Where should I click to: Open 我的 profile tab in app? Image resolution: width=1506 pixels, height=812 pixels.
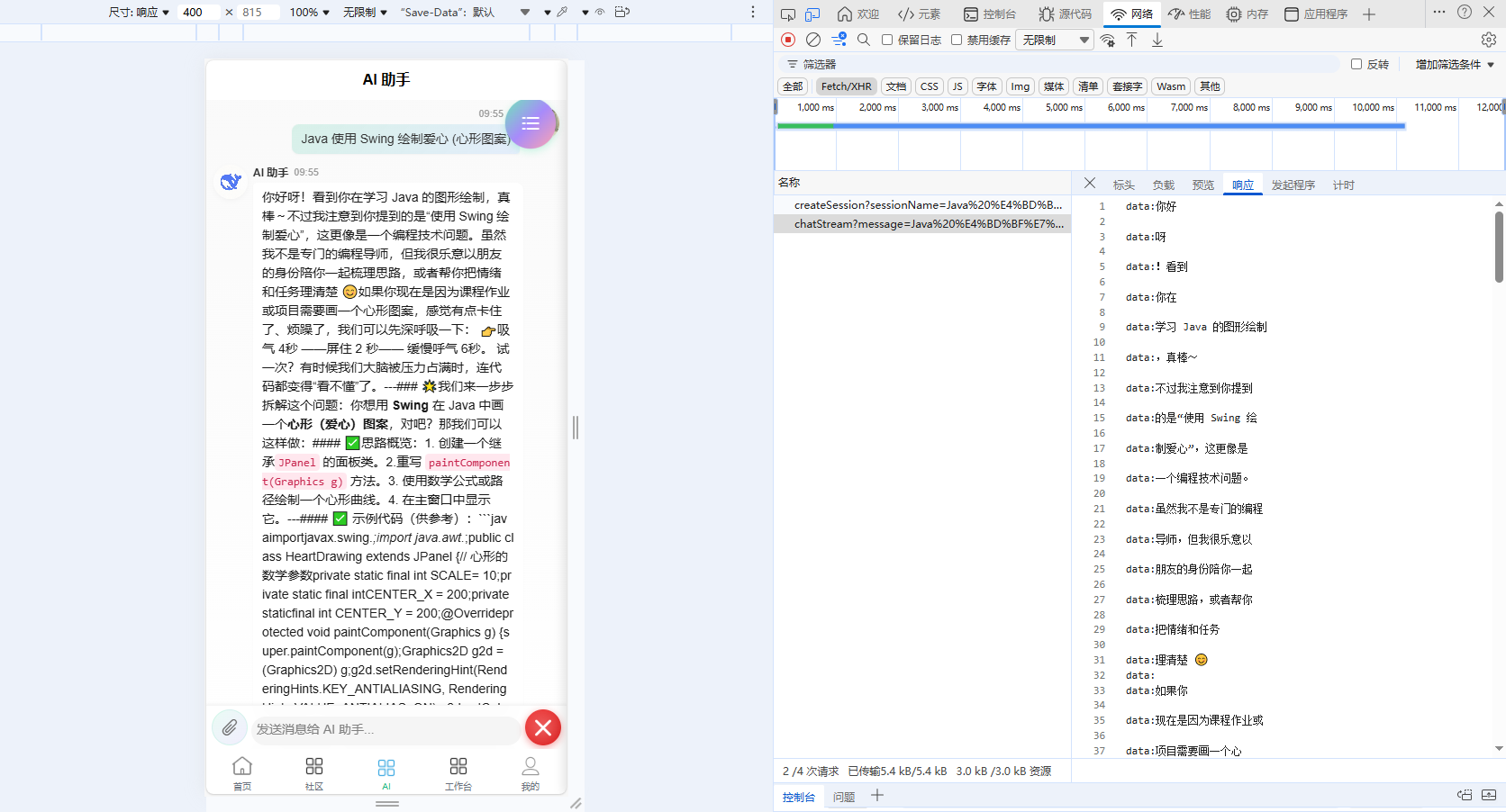pyautogui.click(x=531, y=773)
